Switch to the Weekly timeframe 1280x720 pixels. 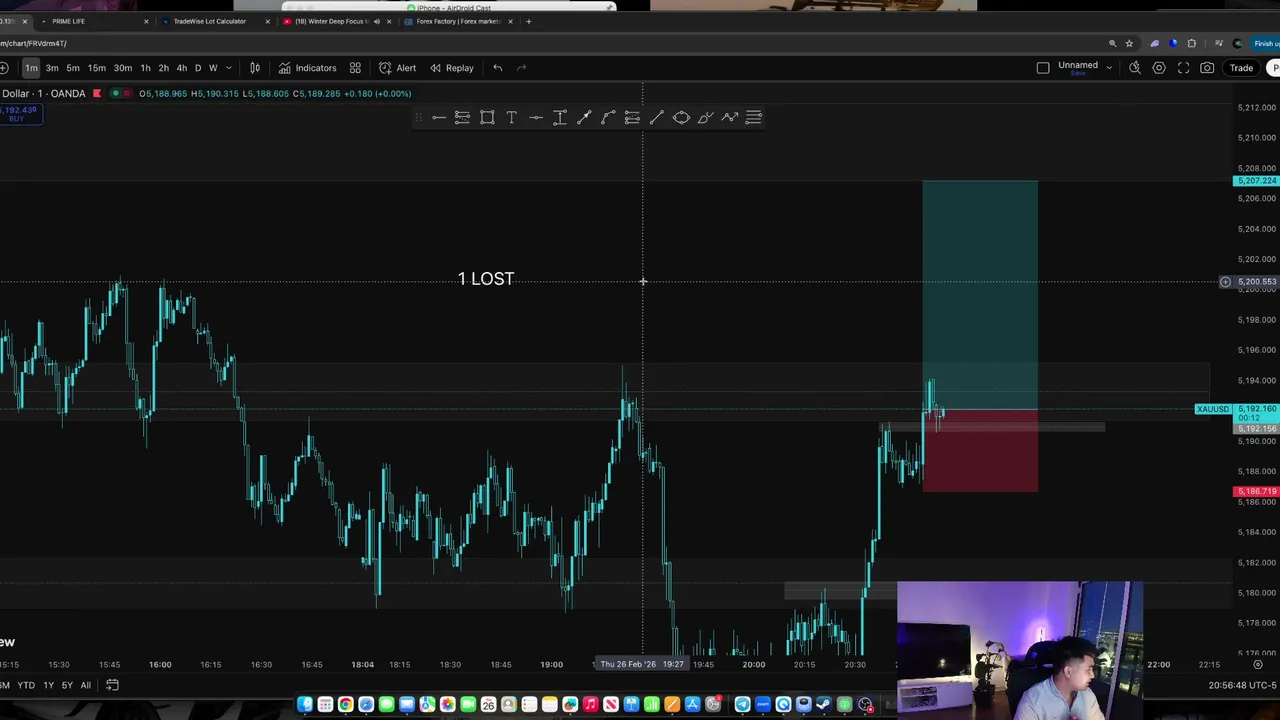[213, 68]
